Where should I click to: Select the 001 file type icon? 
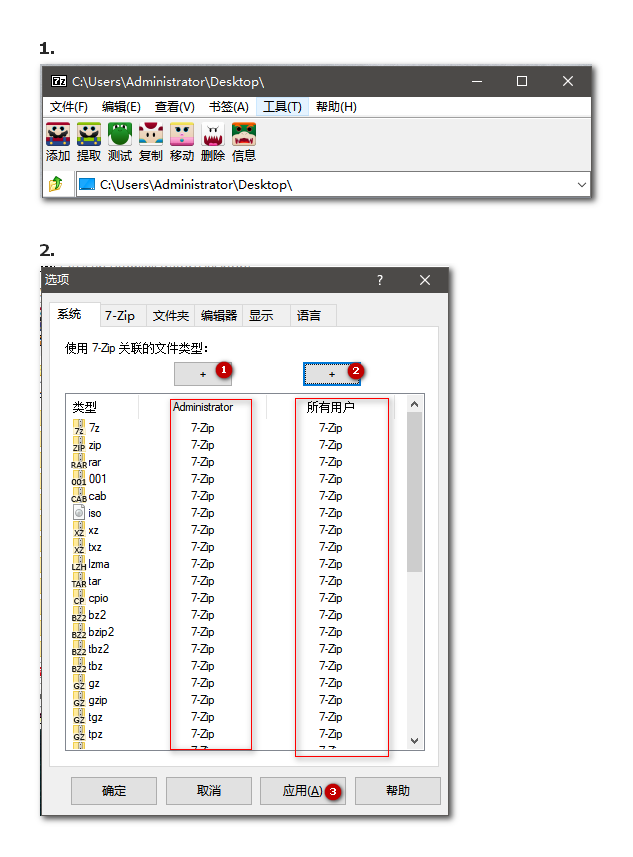coord(79,479)
